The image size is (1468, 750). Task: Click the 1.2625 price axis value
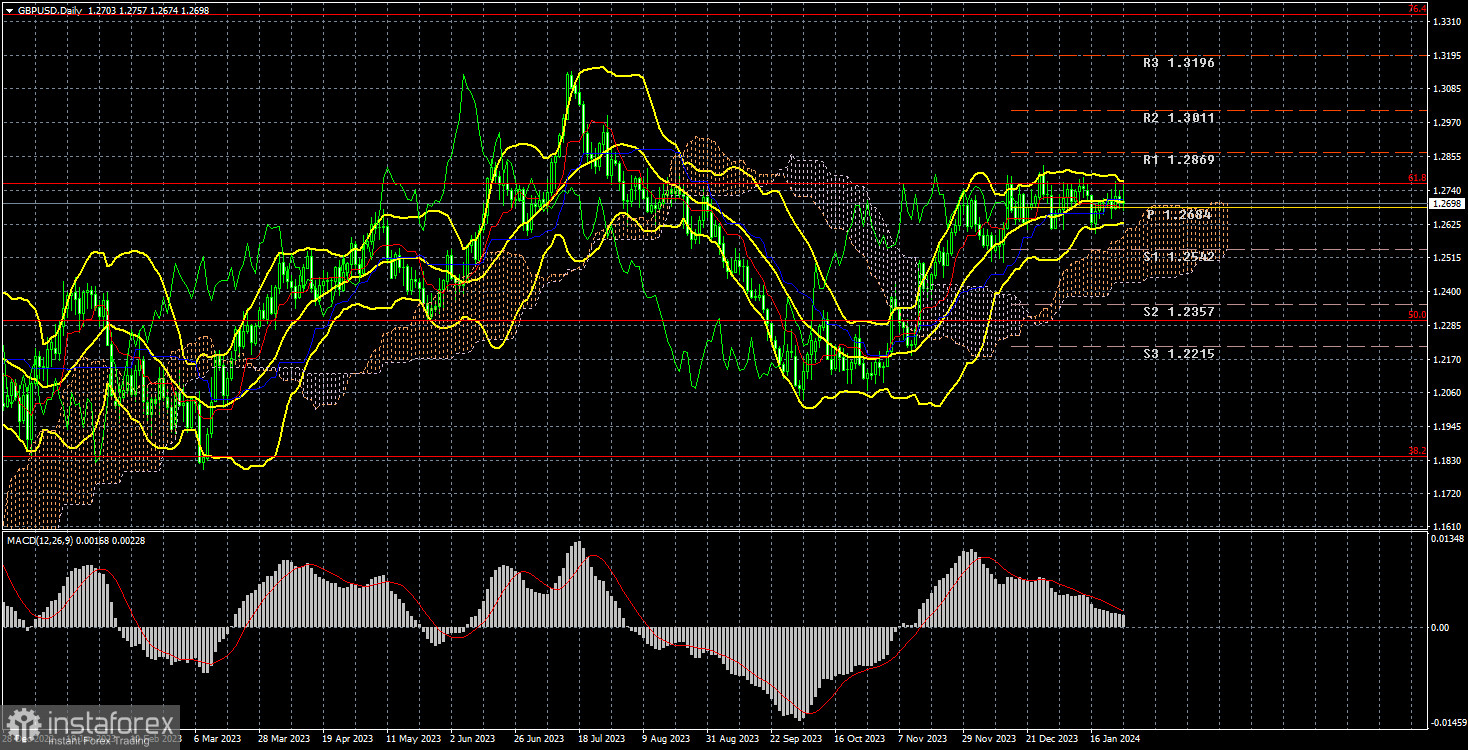coord(1446,224)
